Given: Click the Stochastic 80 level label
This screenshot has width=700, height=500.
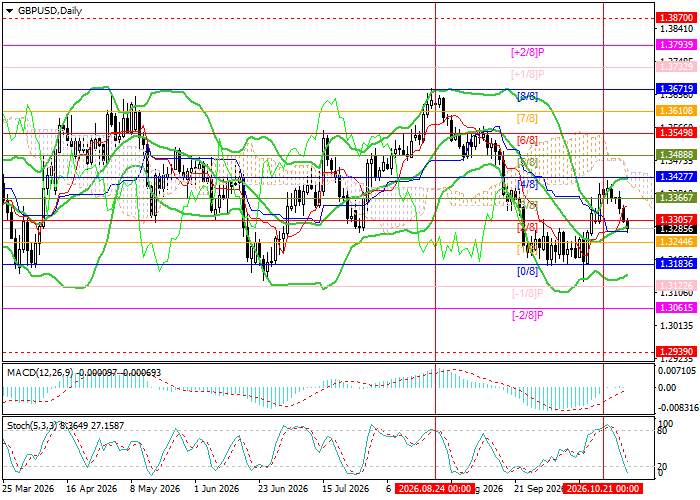Looking at the screenshot, I should pos(662,431).
